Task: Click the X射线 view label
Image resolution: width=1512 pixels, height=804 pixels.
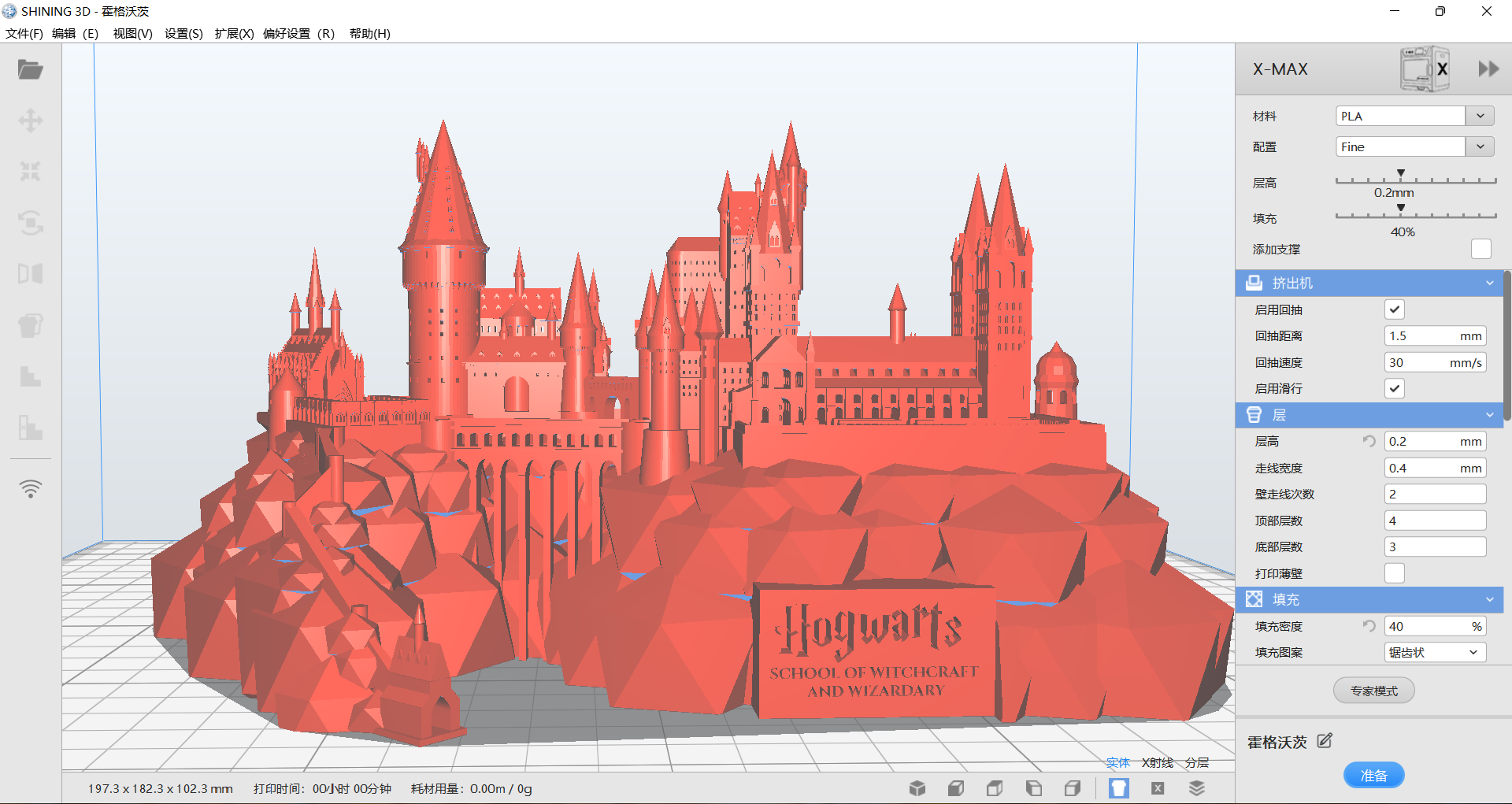Action: (1157, 762)
